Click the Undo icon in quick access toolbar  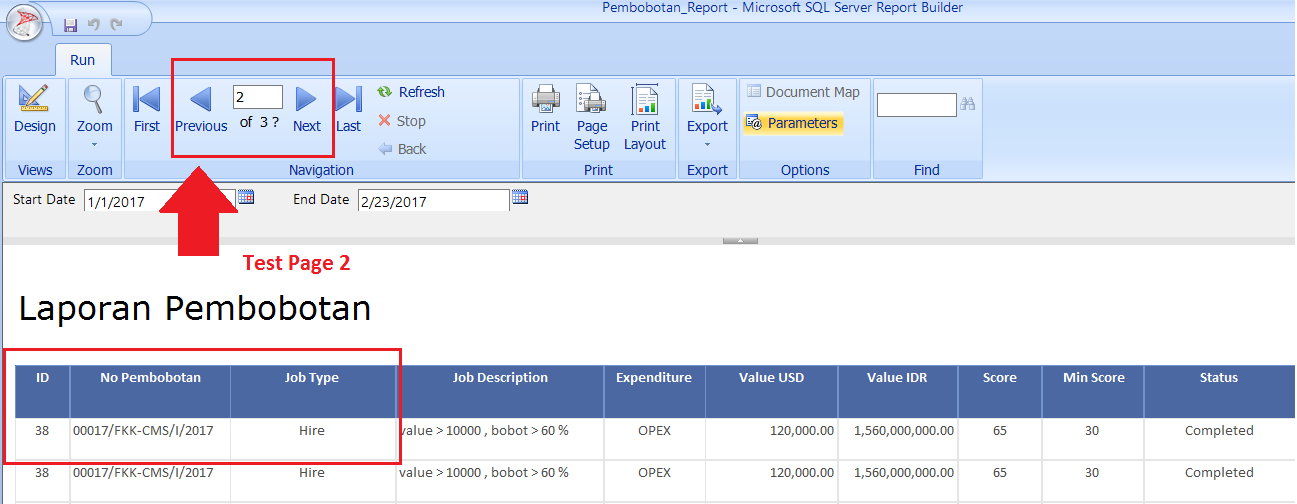(93, 23)
